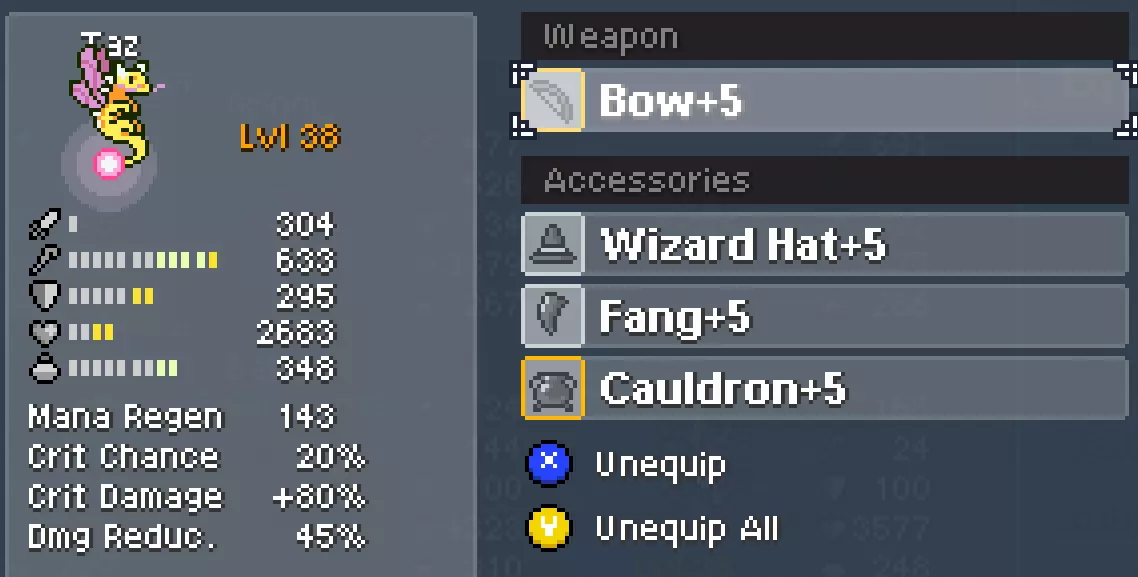Image resolution: width=1138 pixels, height=577 pixels.
Task: Open the Bow+5 weapon slot
Action: pyautogui.click(x=824, y=100)
